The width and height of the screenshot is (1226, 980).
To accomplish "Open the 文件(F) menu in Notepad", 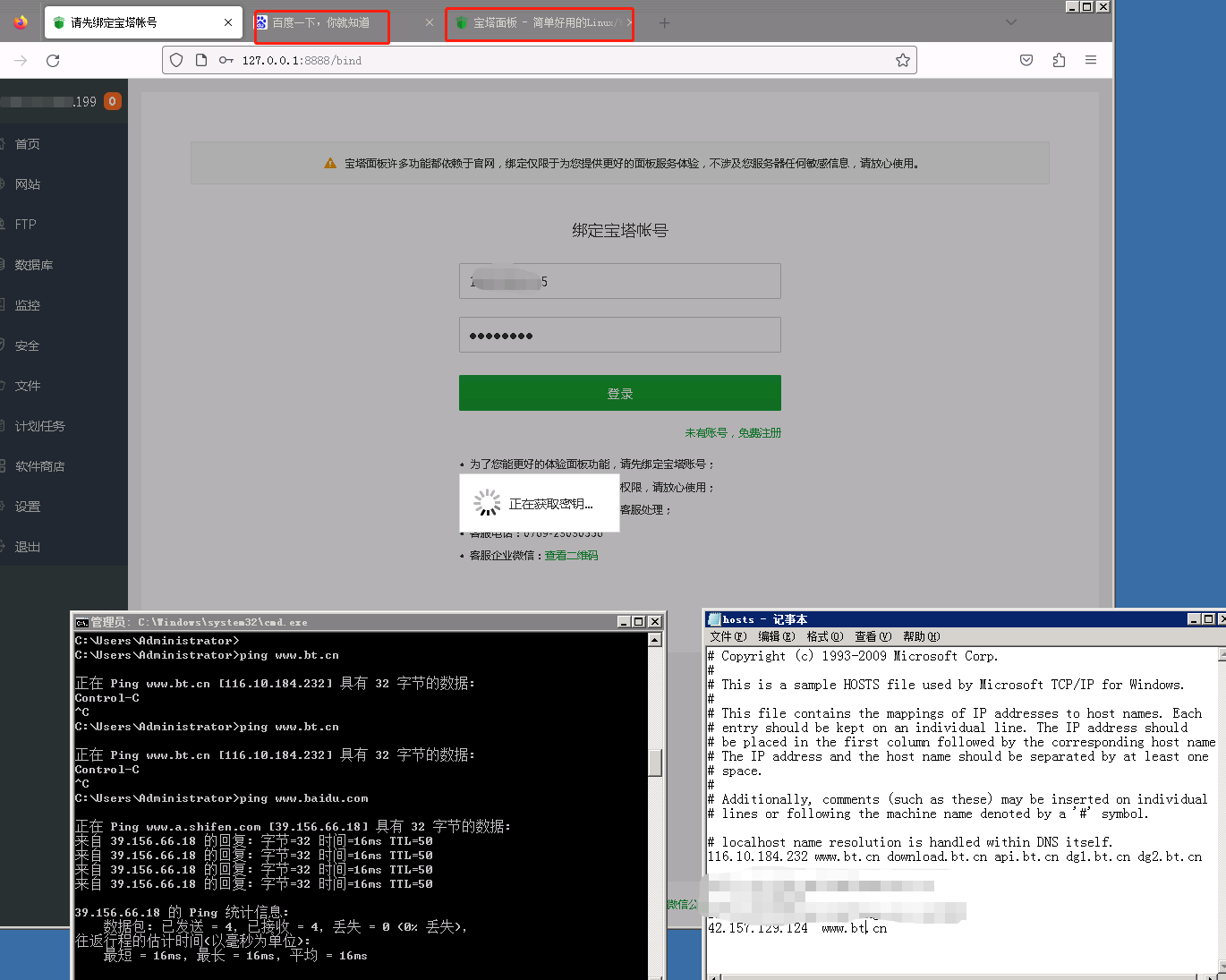I will pos(728,636).
